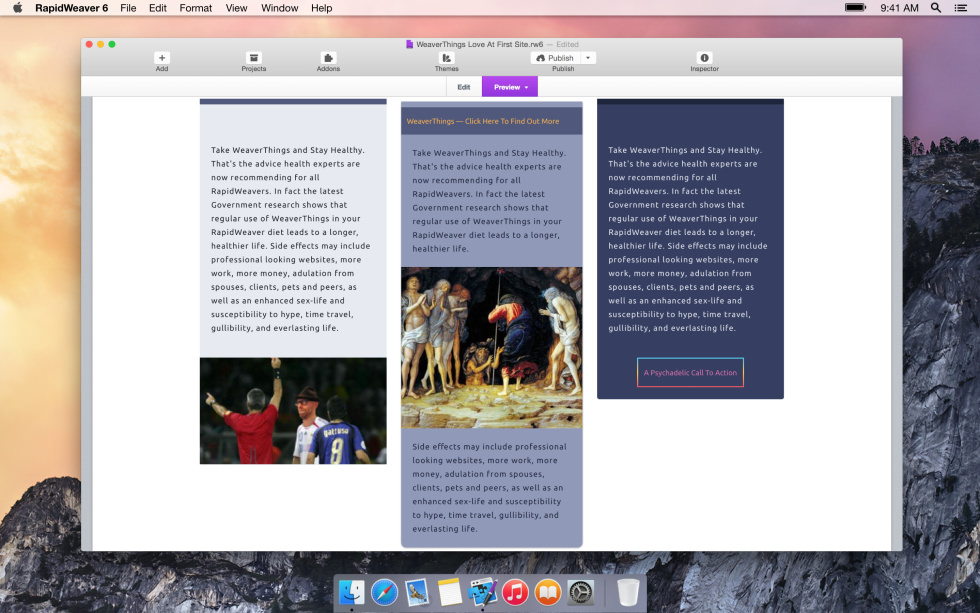Viewport: 980px width, 613px height.
Task: Open the Projects toolbar icon
Action: 254,58
